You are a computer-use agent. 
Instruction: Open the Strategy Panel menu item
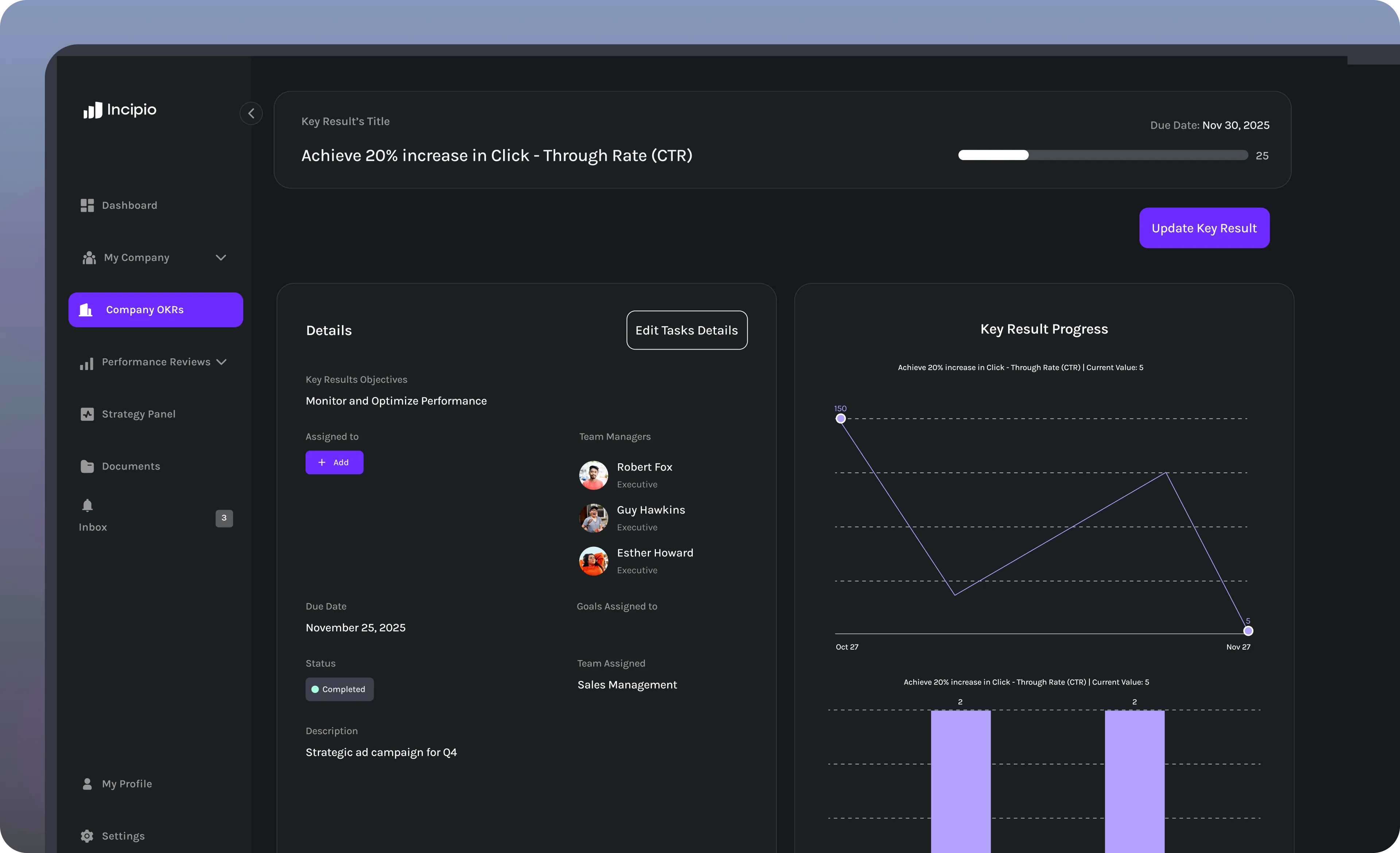click(138, 414)
